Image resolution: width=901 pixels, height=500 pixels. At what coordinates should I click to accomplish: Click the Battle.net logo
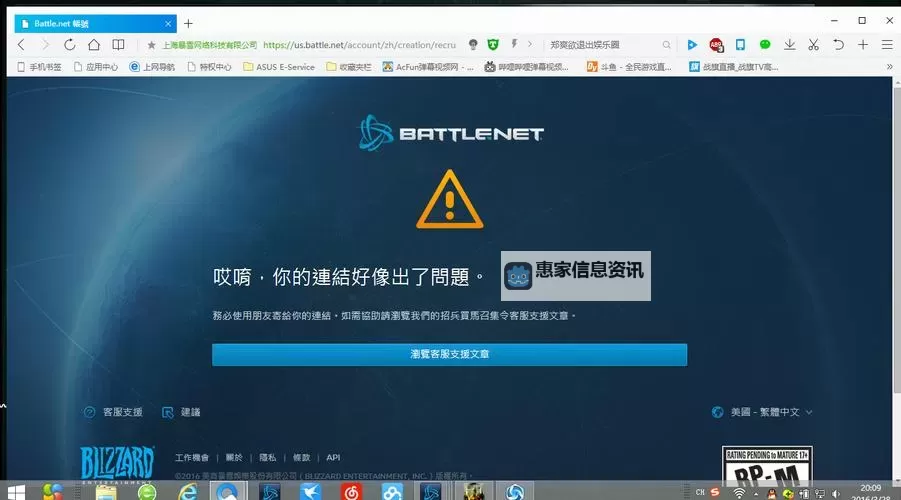(451, 133)
